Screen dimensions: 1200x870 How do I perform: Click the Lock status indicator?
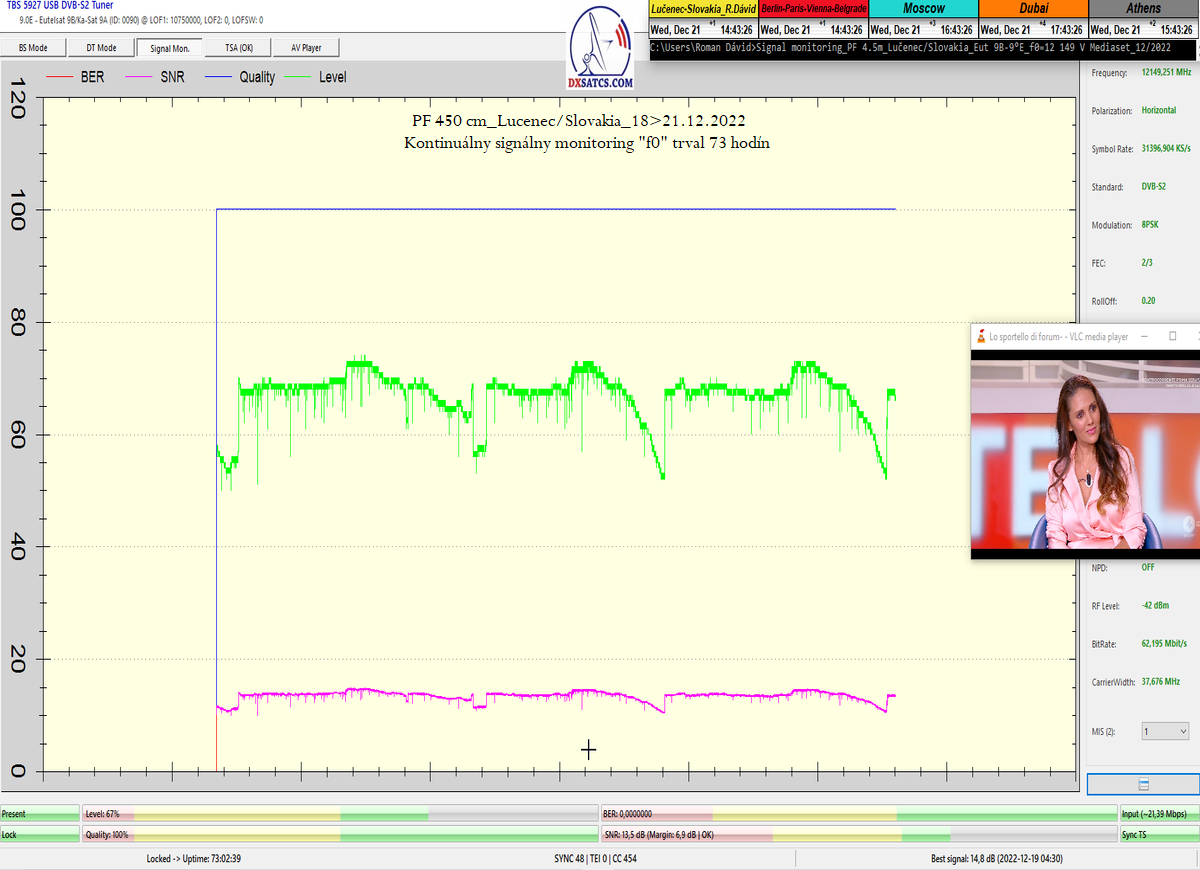click(40, 834)
